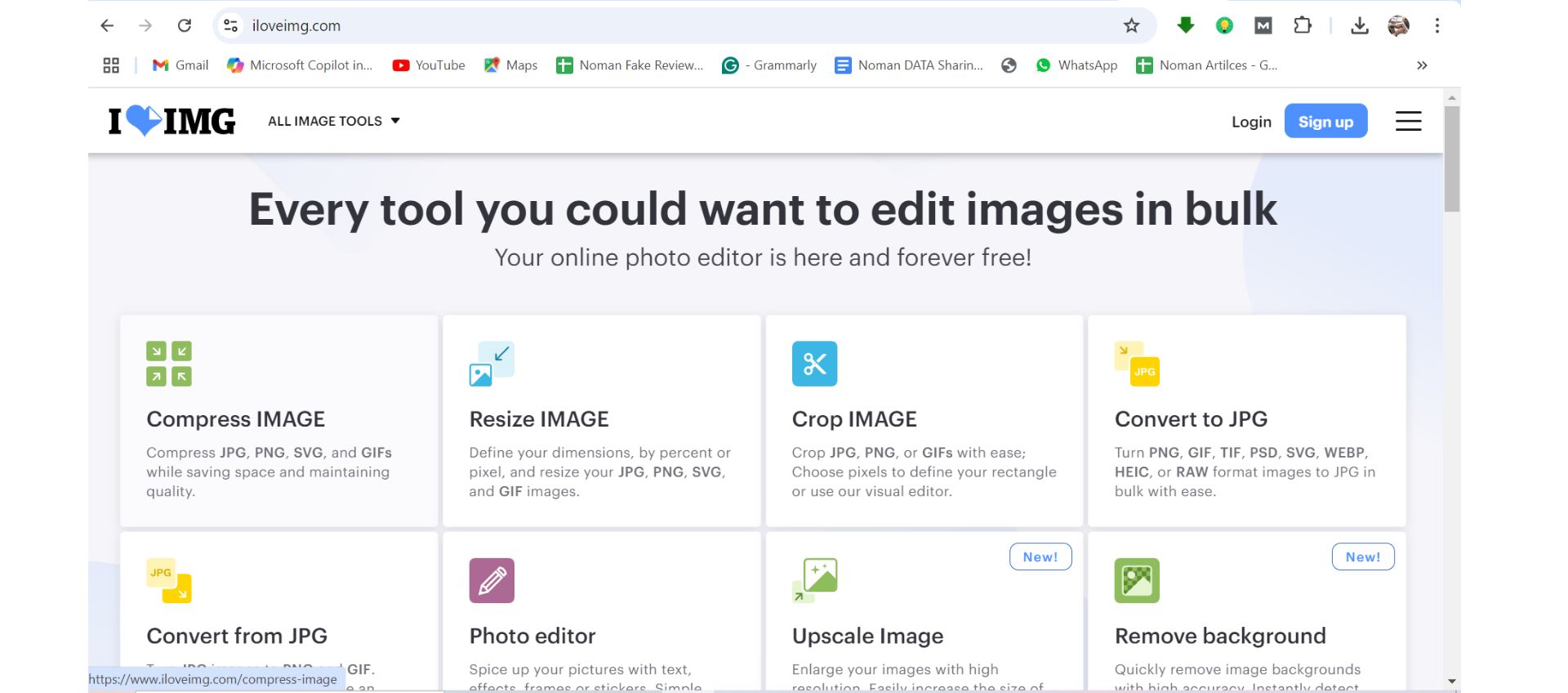Viewport: 1568px width, 693px height.
Task: Click the Convert to JPG icon
Action: coord(1137,364)
